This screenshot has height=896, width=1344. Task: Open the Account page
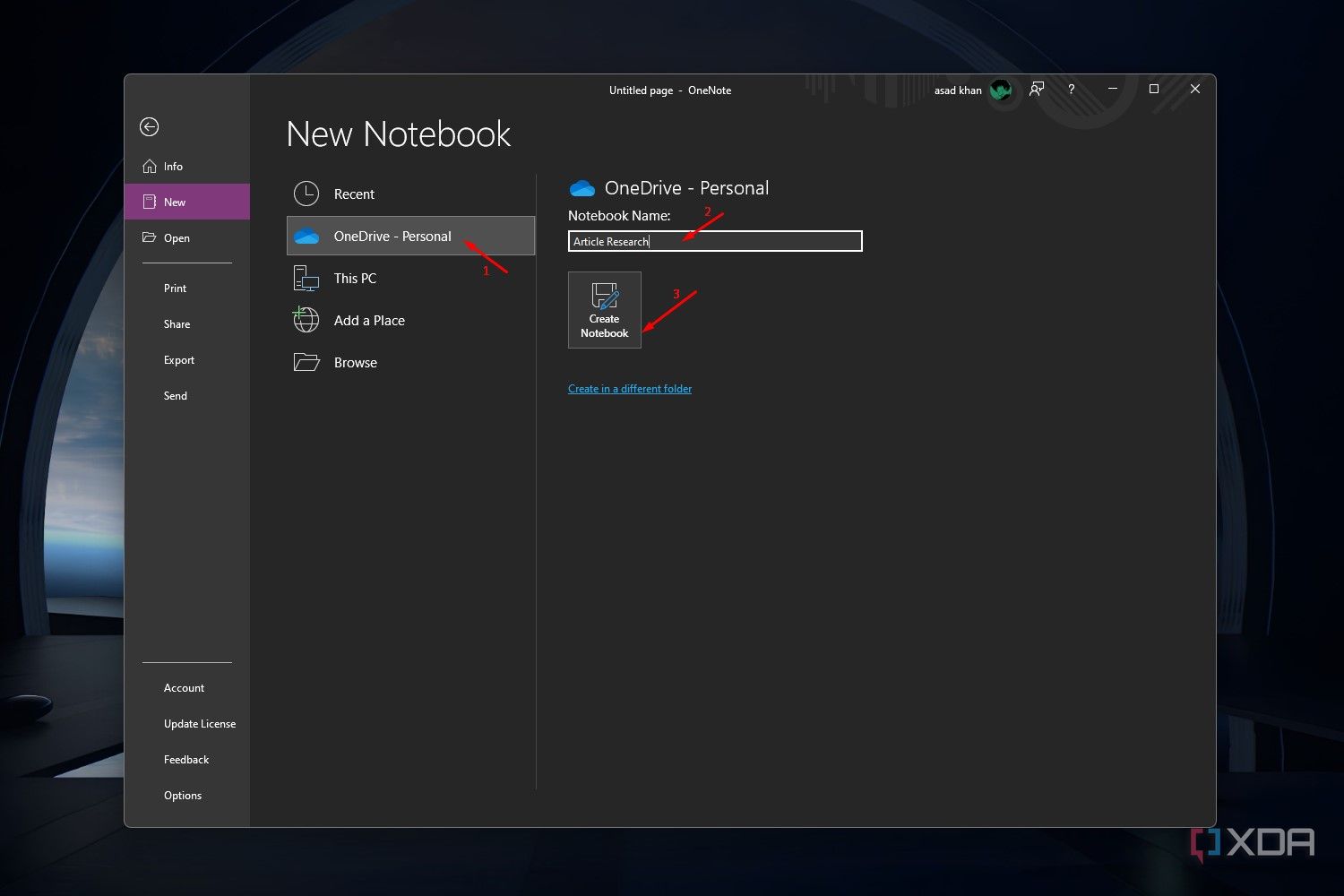(x=185, y=688)
